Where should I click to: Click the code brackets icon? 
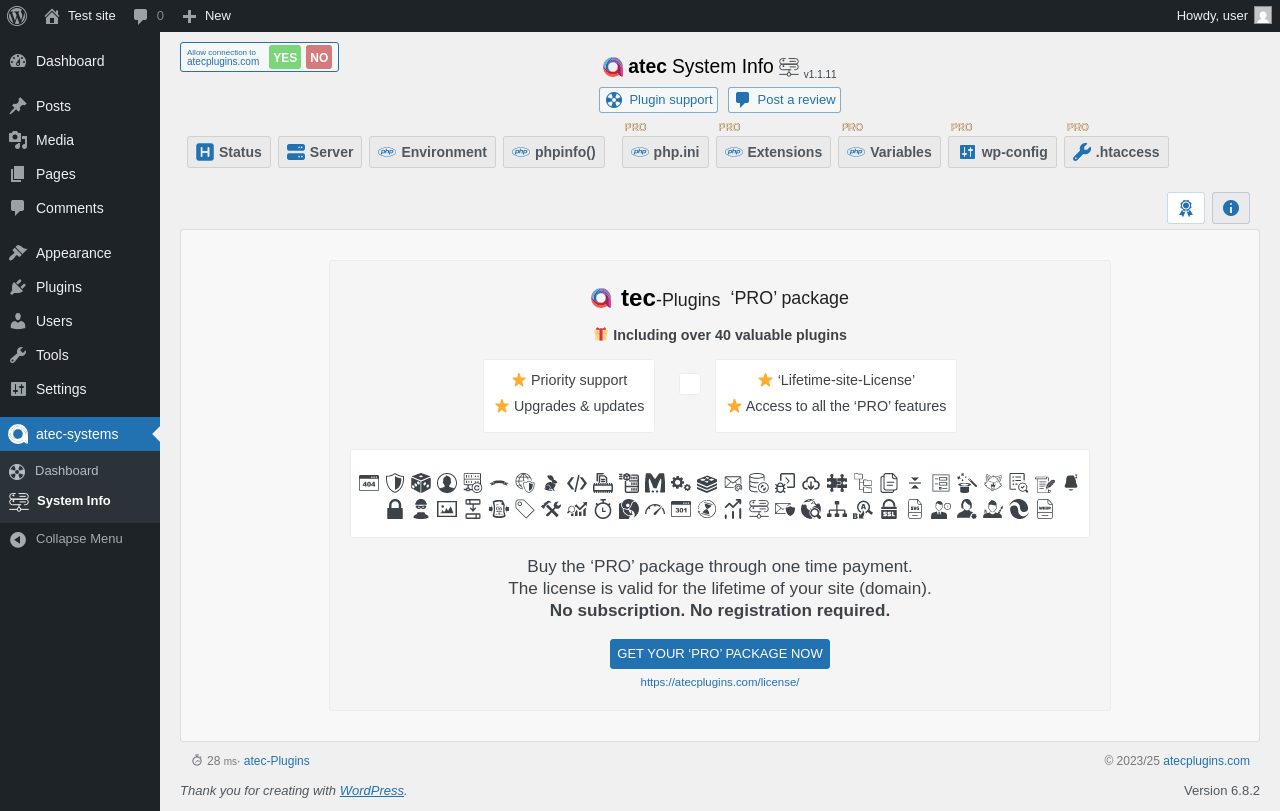[x=577, y=483]
